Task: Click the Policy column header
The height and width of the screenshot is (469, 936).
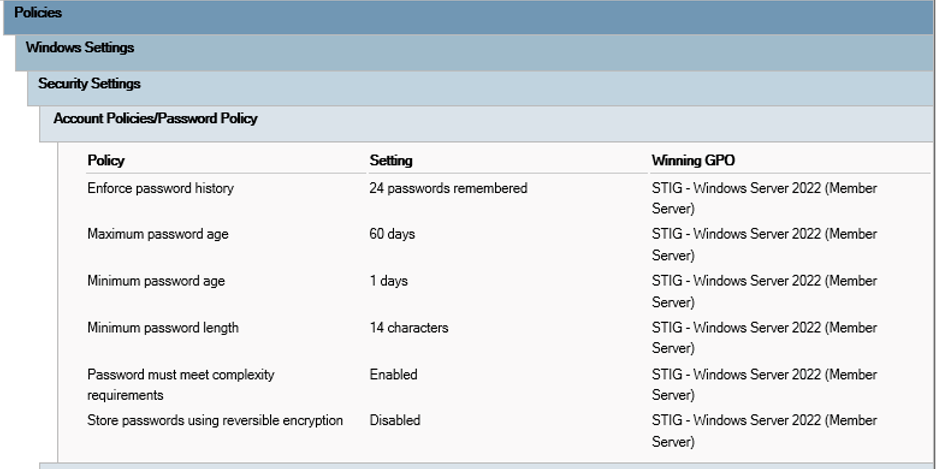Action: coord(106,161)
